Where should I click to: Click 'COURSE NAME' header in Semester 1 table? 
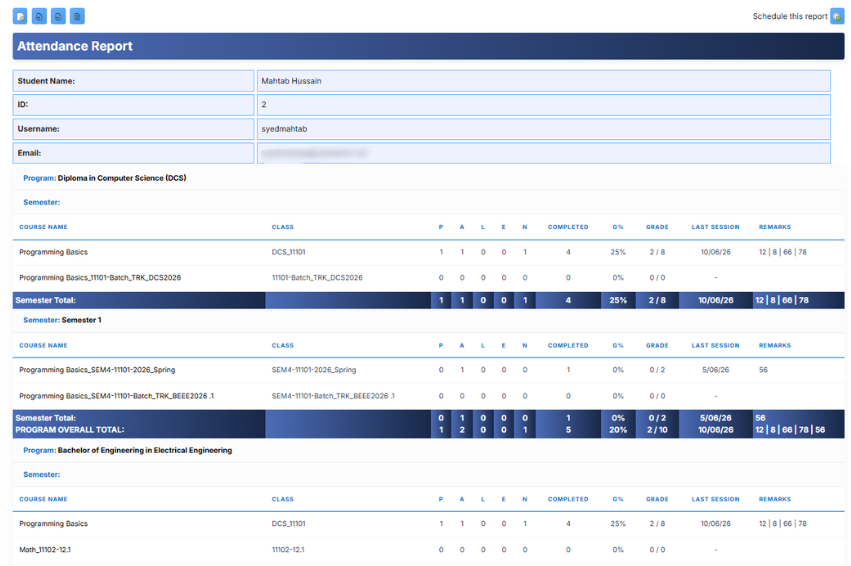(x=43, y=345)
